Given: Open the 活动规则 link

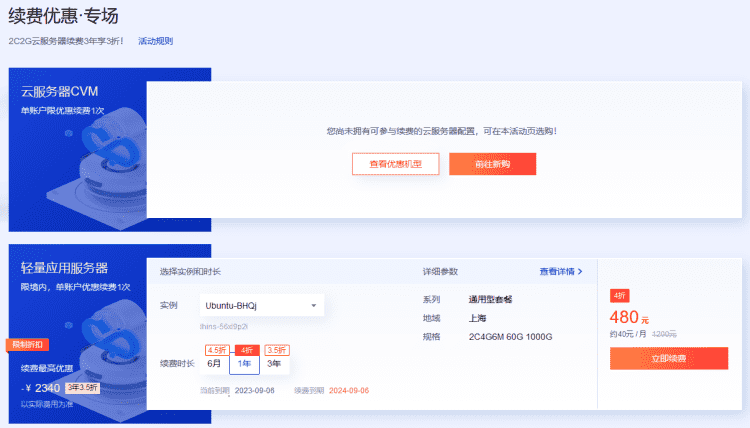Looking at the screenshot, I should click(x=155, y=41).
